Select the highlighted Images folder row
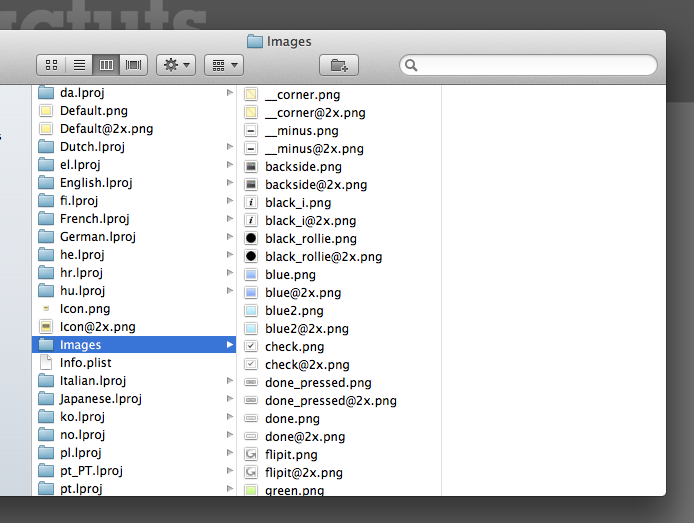694x523 pixels. pos(134,345)
